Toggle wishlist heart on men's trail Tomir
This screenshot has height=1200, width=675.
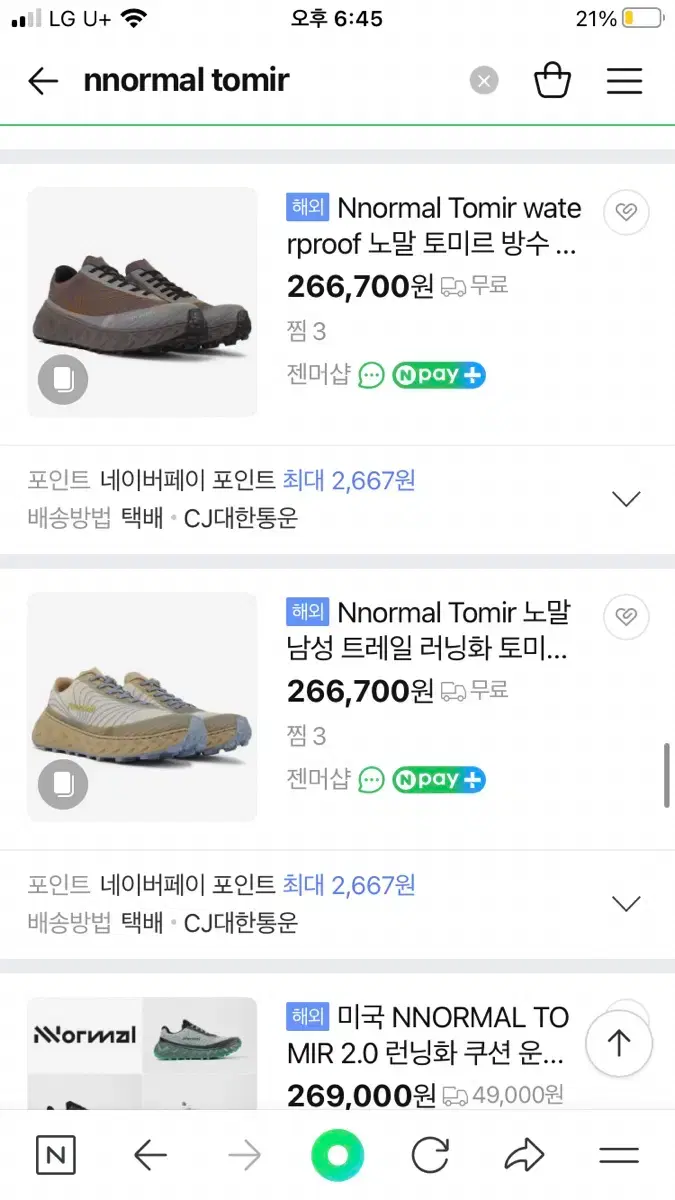(x=627, y=616)
